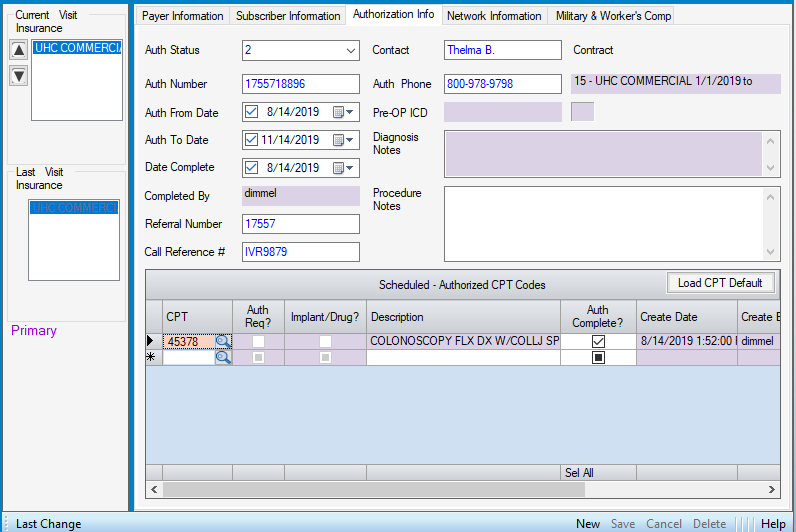Click the up arrow button for insurance order
The width and height of the screenshot is (796, 532).
(x=19, y=51)
